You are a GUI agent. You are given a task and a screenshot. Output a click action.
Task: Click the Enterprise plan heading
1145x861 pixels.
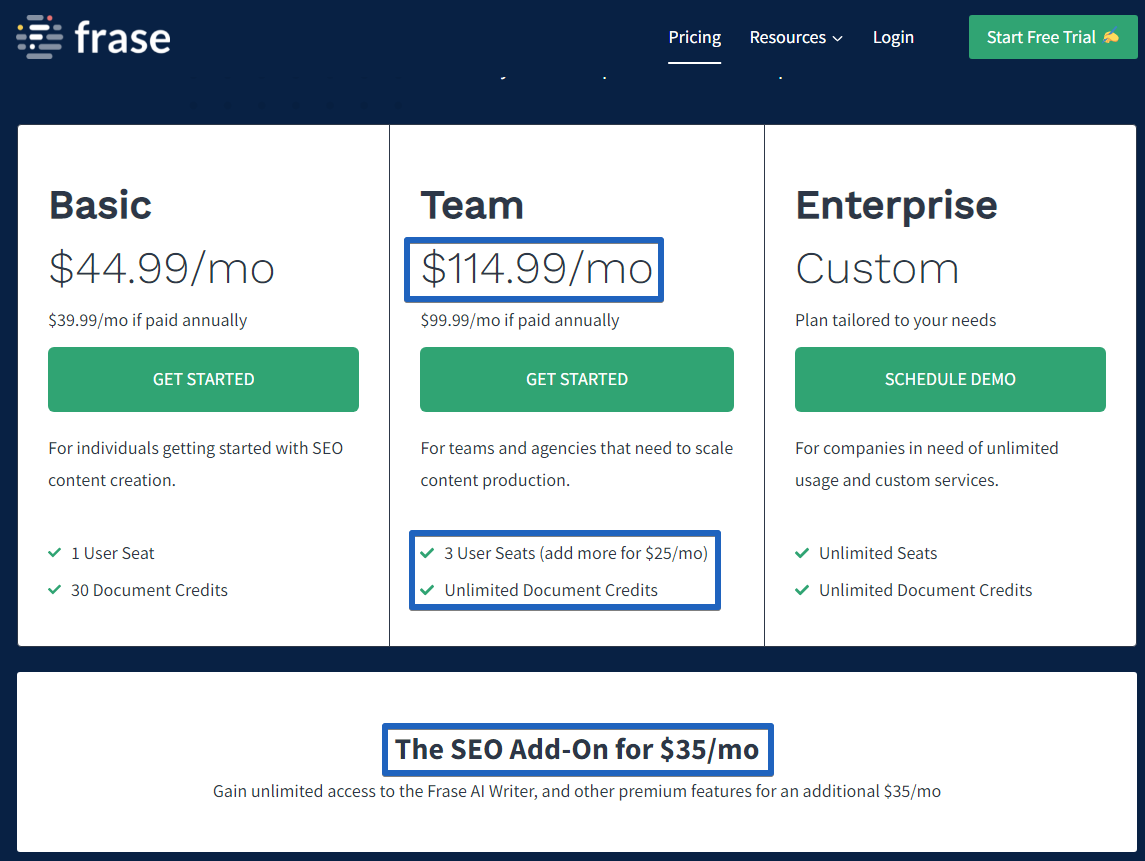pyautogui.click(x=897, y=206)
